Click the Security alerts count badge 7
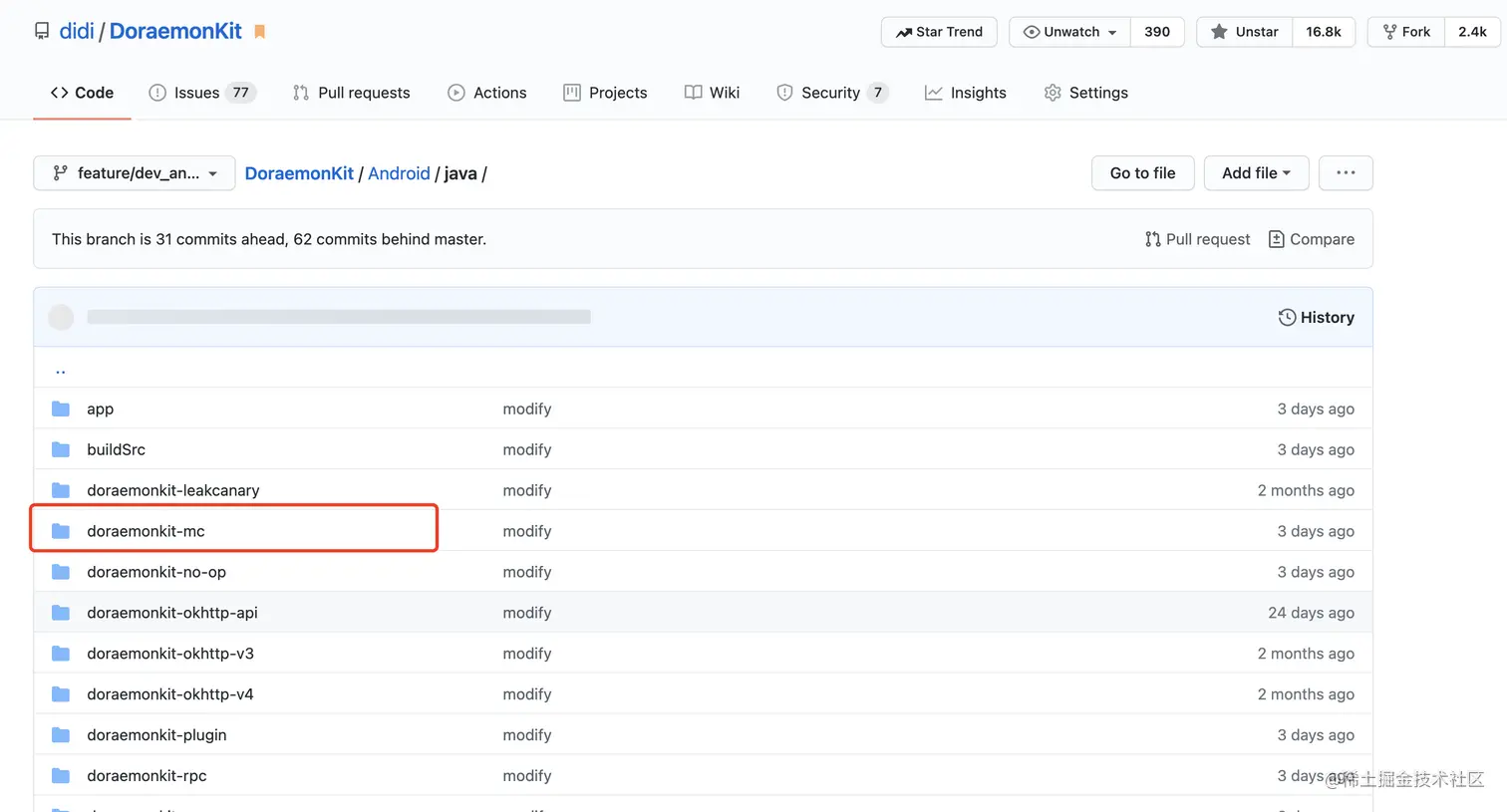The width and height of the screenshot is (1507, 812). click(878, 93)
